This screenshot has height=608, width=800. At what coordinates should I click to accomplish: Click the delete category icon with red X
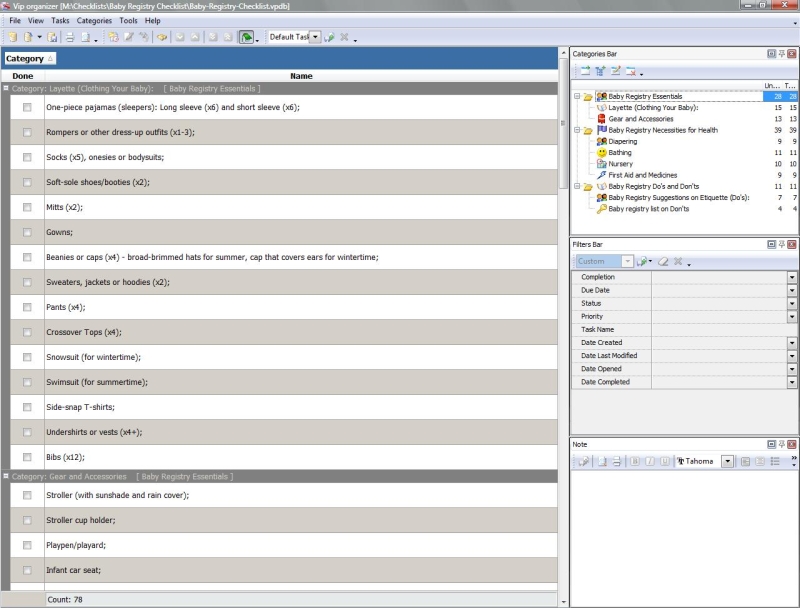click(631, 71)
